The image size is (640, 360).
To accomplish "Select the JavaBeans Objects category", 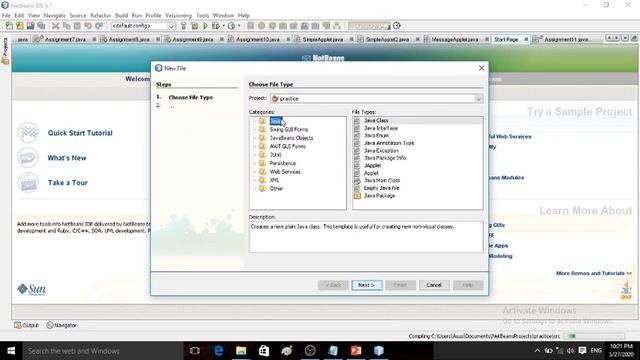I will pyautogui.click(x=291, y=138).
